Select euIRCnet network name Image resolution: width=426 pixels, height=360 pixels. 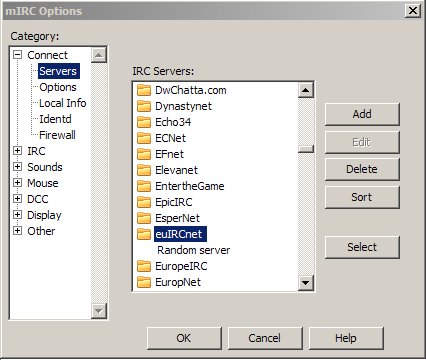tap(180, 234)
